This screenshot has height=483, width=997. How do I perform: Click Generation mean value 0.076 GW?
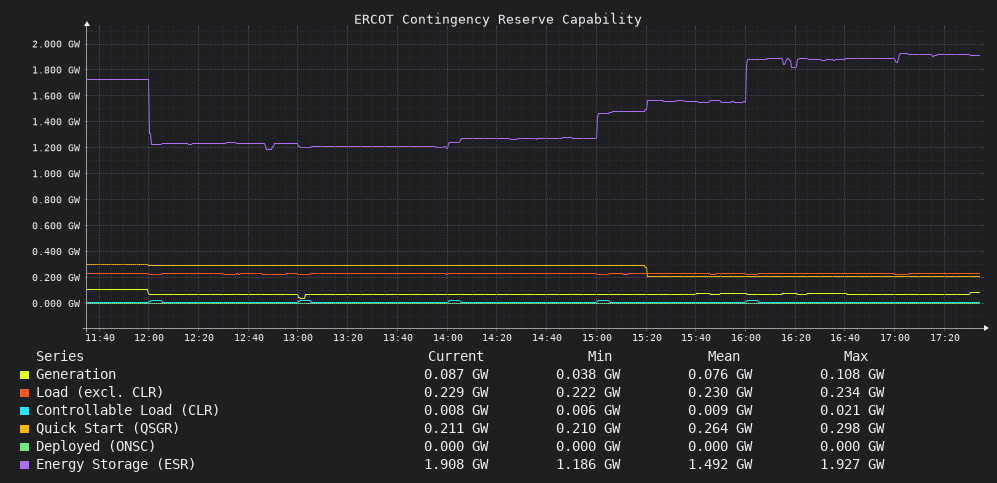tap(720, 374)
